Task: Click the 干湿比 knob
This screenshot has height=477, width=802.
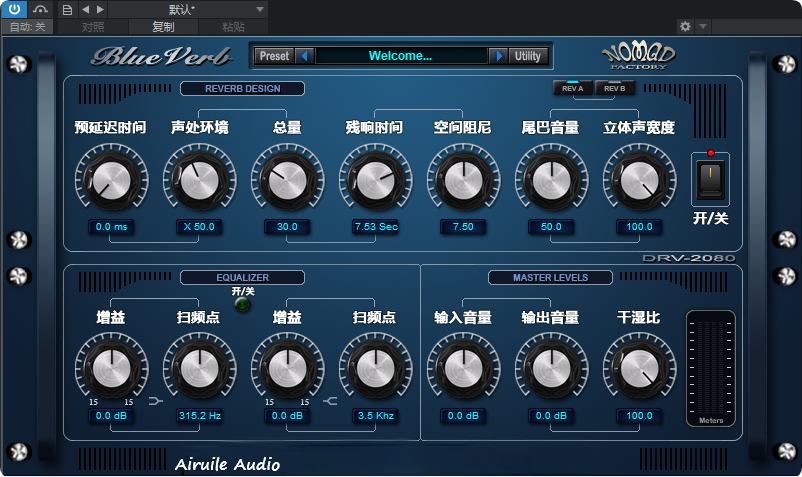Action: pyautogui.click(x=639, y=369)
